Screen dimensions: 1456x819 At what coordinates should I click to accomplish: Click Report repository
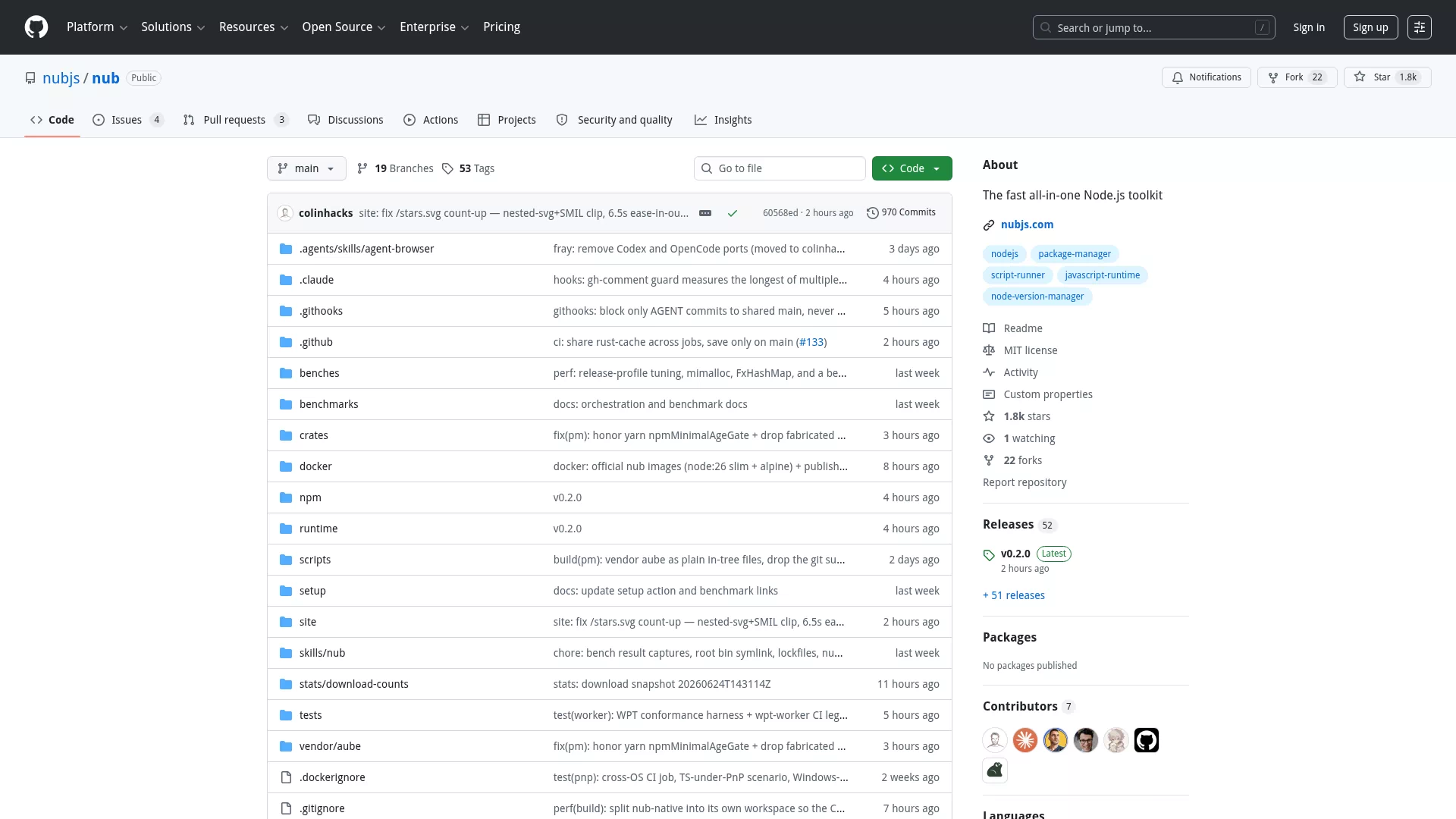click(x=1025, y=482)
